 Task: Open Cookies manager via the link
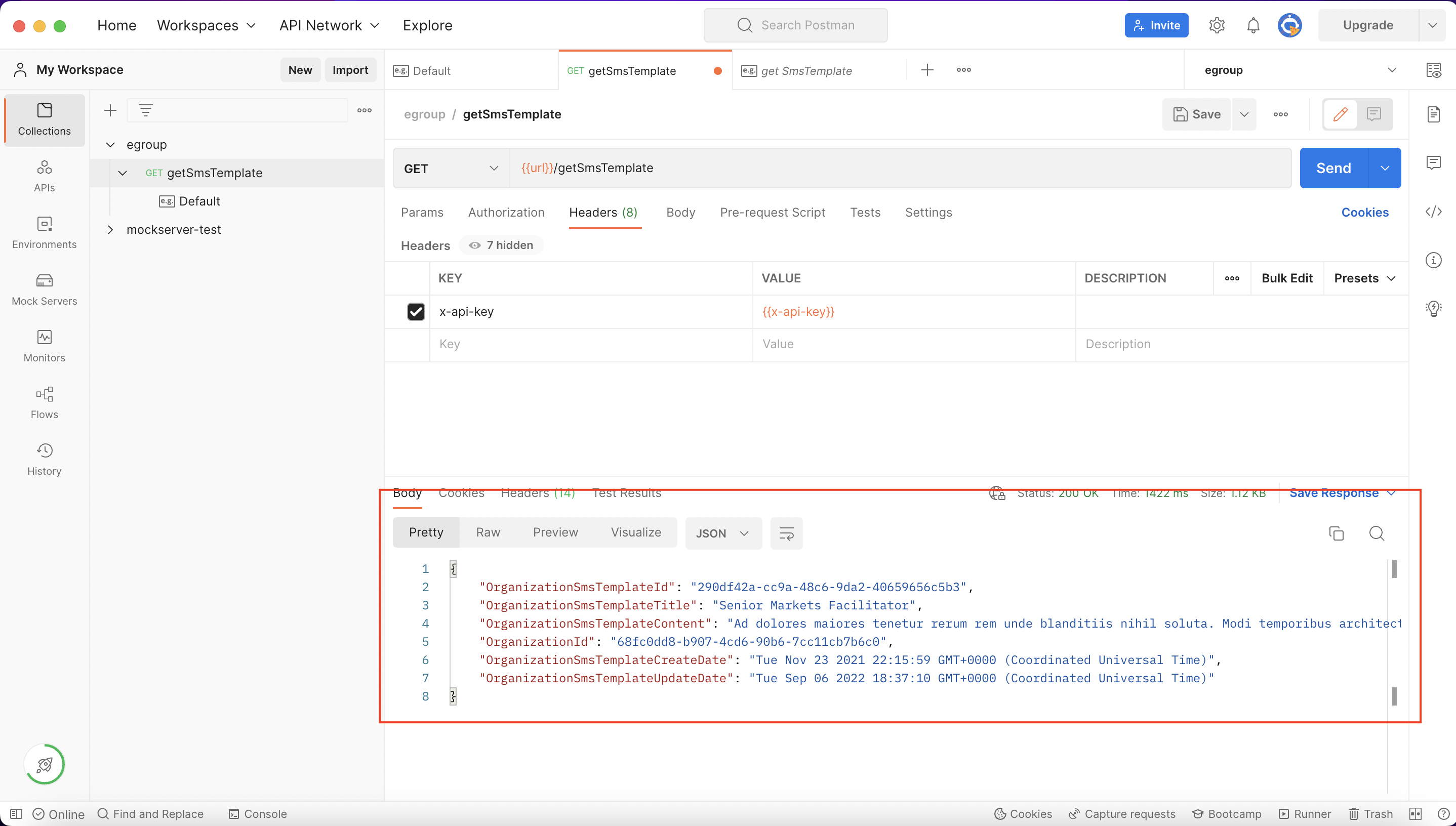pyautogui.click(x=1365, y=212)
